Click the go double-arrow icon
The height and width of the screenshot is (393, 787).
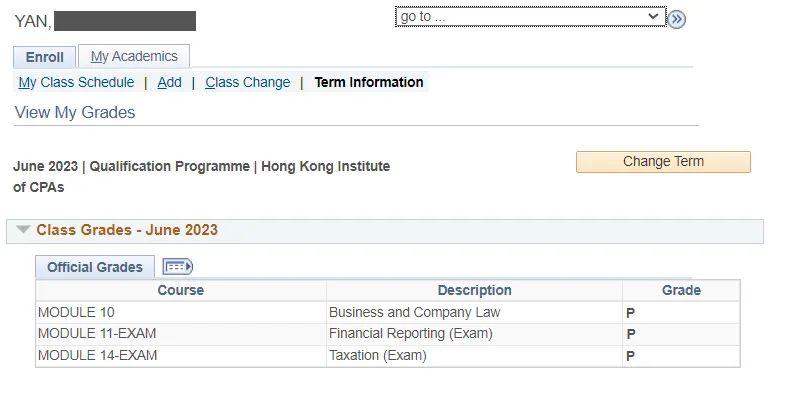(x=677, y=19)
